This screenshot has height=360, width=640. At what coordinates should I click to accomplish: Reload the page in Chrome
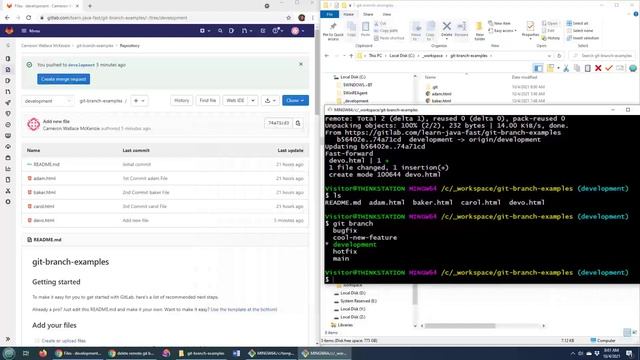(29, 18)
